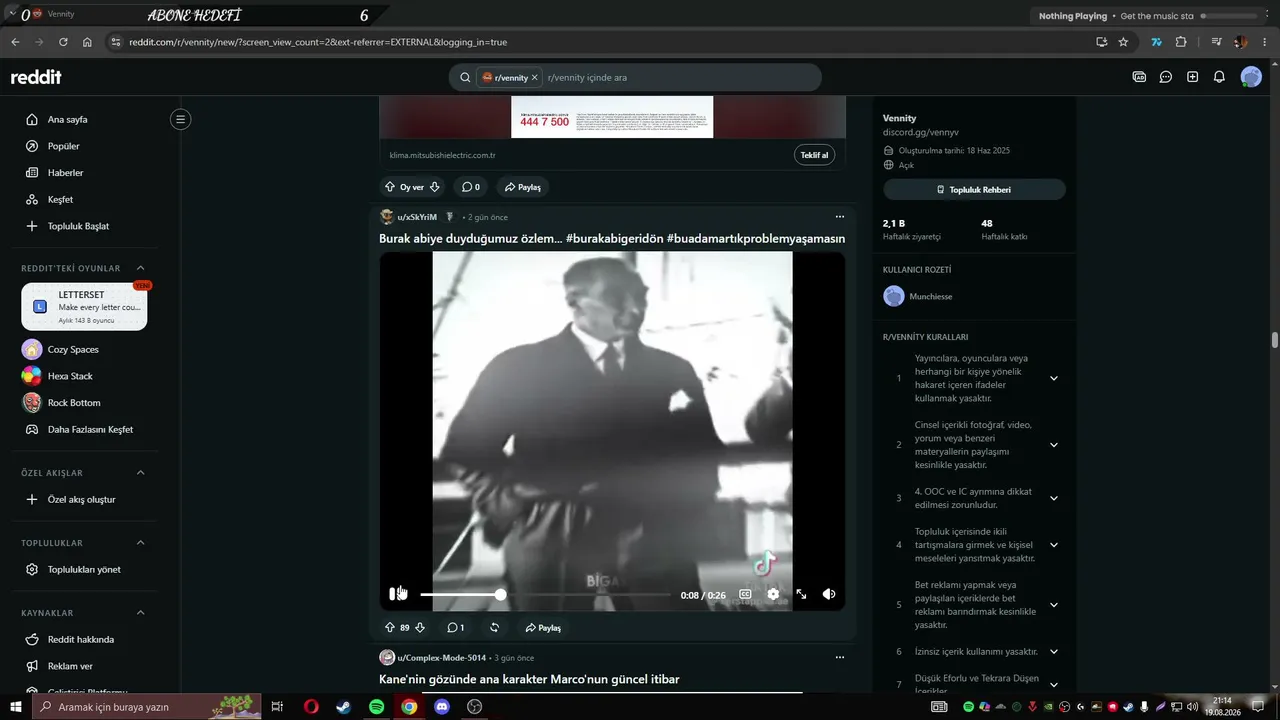Open Topluluk Rehberi

click(974, 189)
